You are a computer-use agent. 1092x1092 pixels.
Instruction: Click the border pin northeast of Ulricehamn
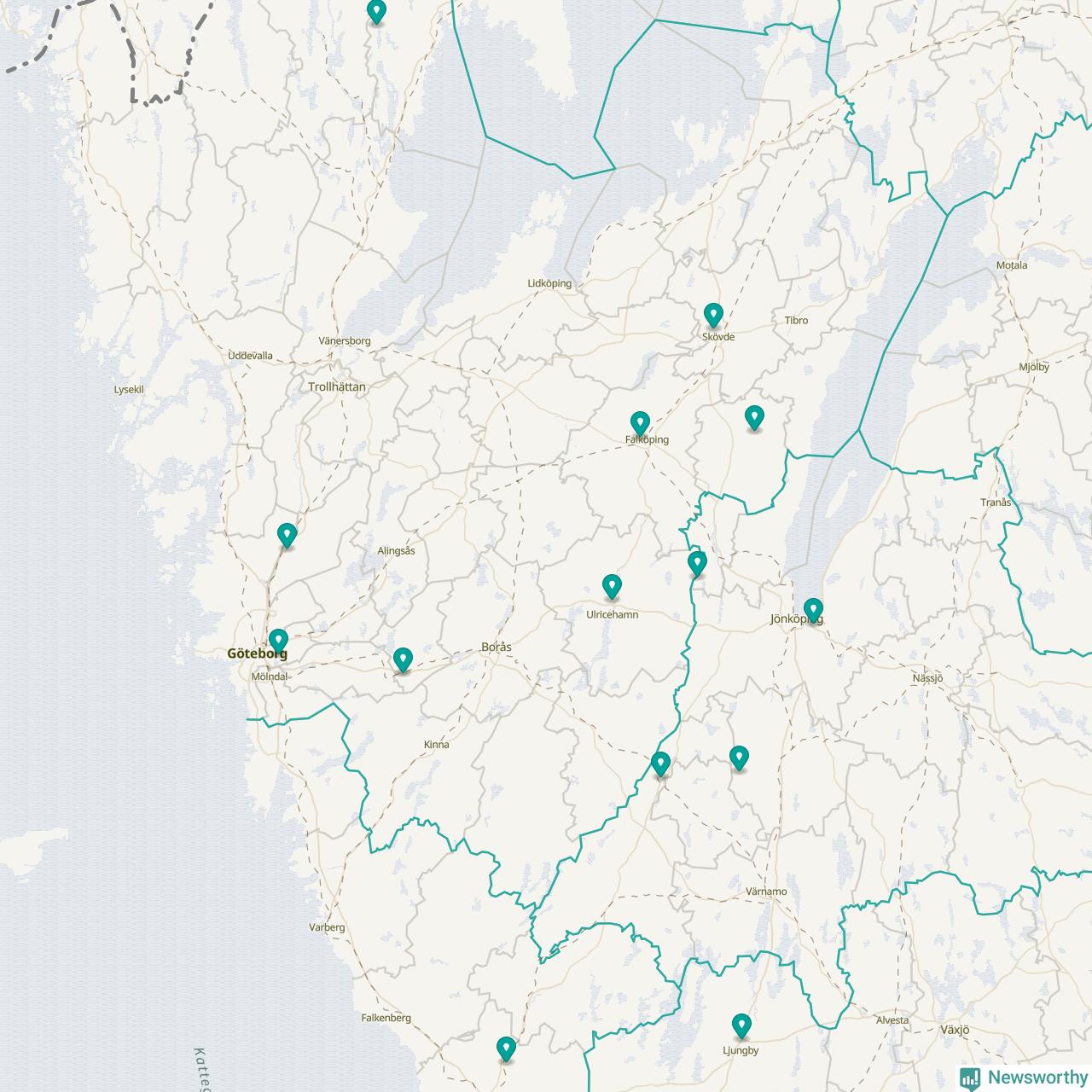pos(697,564)
